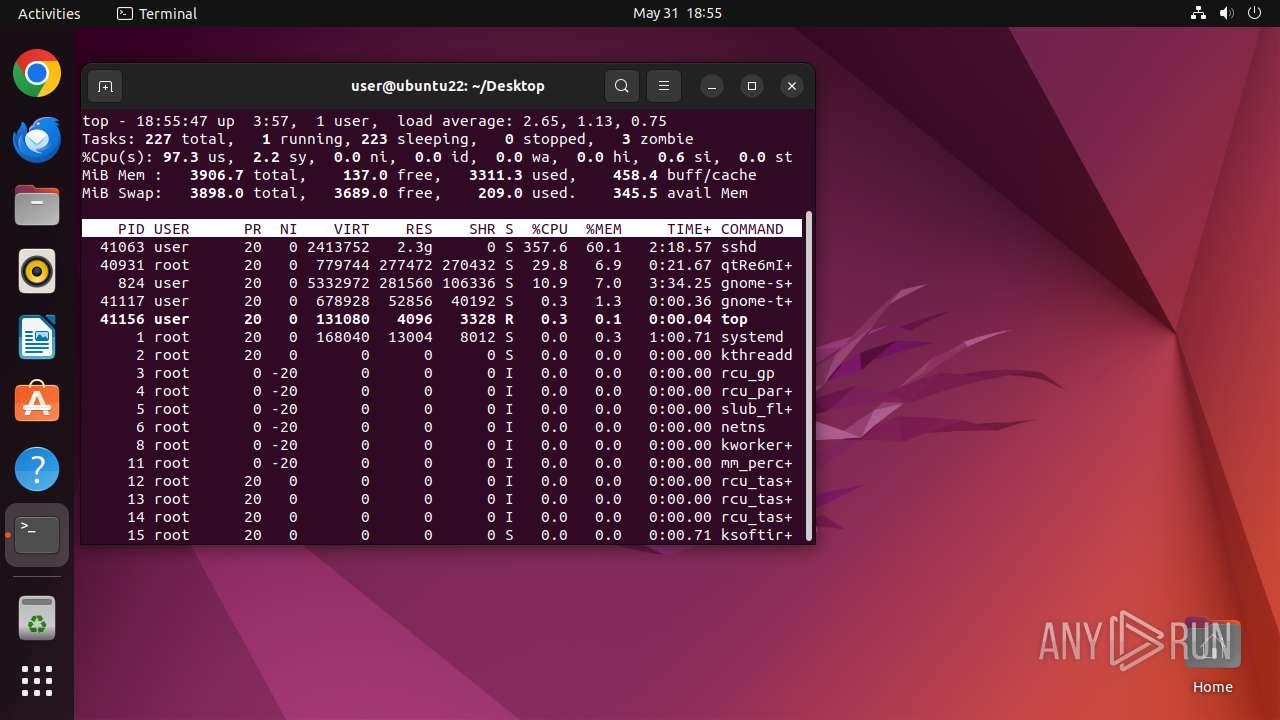The height and width of the screenshot is (720, 1280).
Task: Open Google Chrome from the dock
Action: pyautogui.click(x=37, y=73)
